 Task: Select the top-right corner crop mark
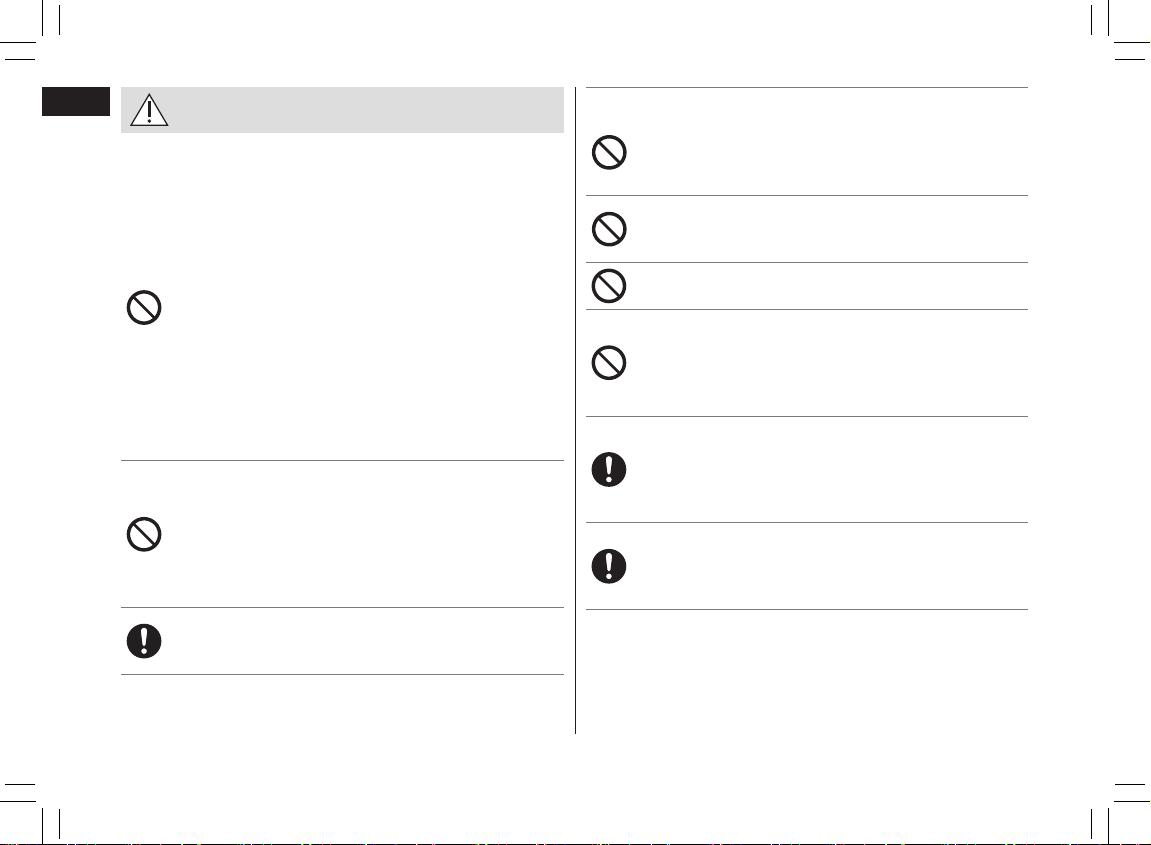click(1120, 31)
